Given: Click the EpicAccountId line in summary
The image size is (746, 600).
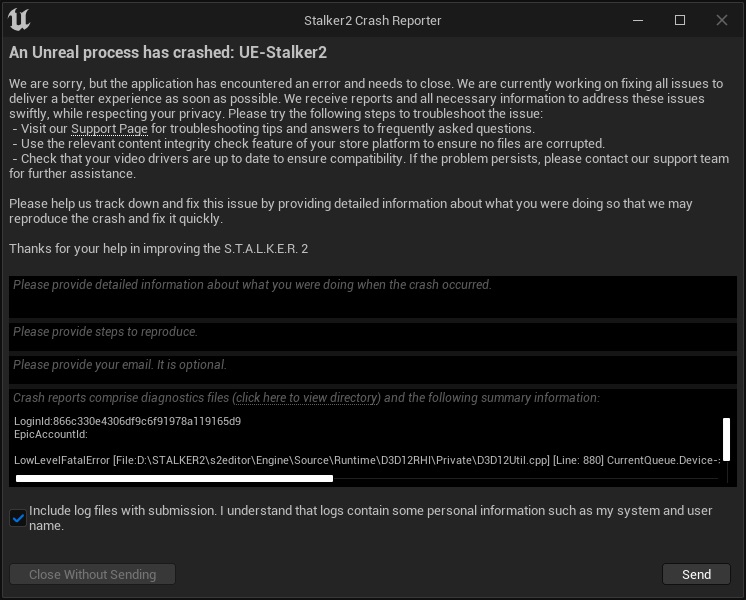Looking at the screenshot, I should (x=51, y=434).
